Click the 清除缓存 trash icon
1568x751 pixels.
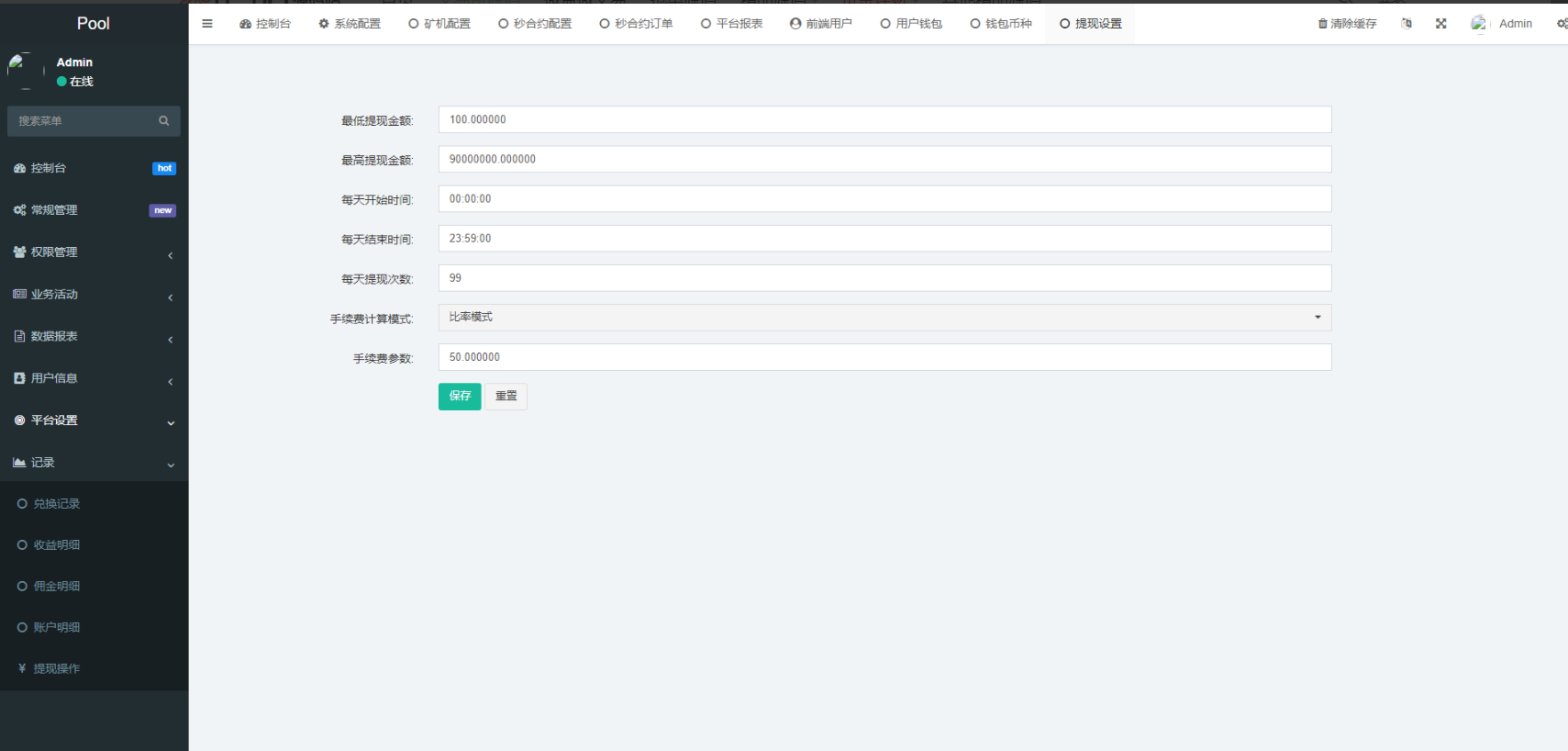point(1322,24)
